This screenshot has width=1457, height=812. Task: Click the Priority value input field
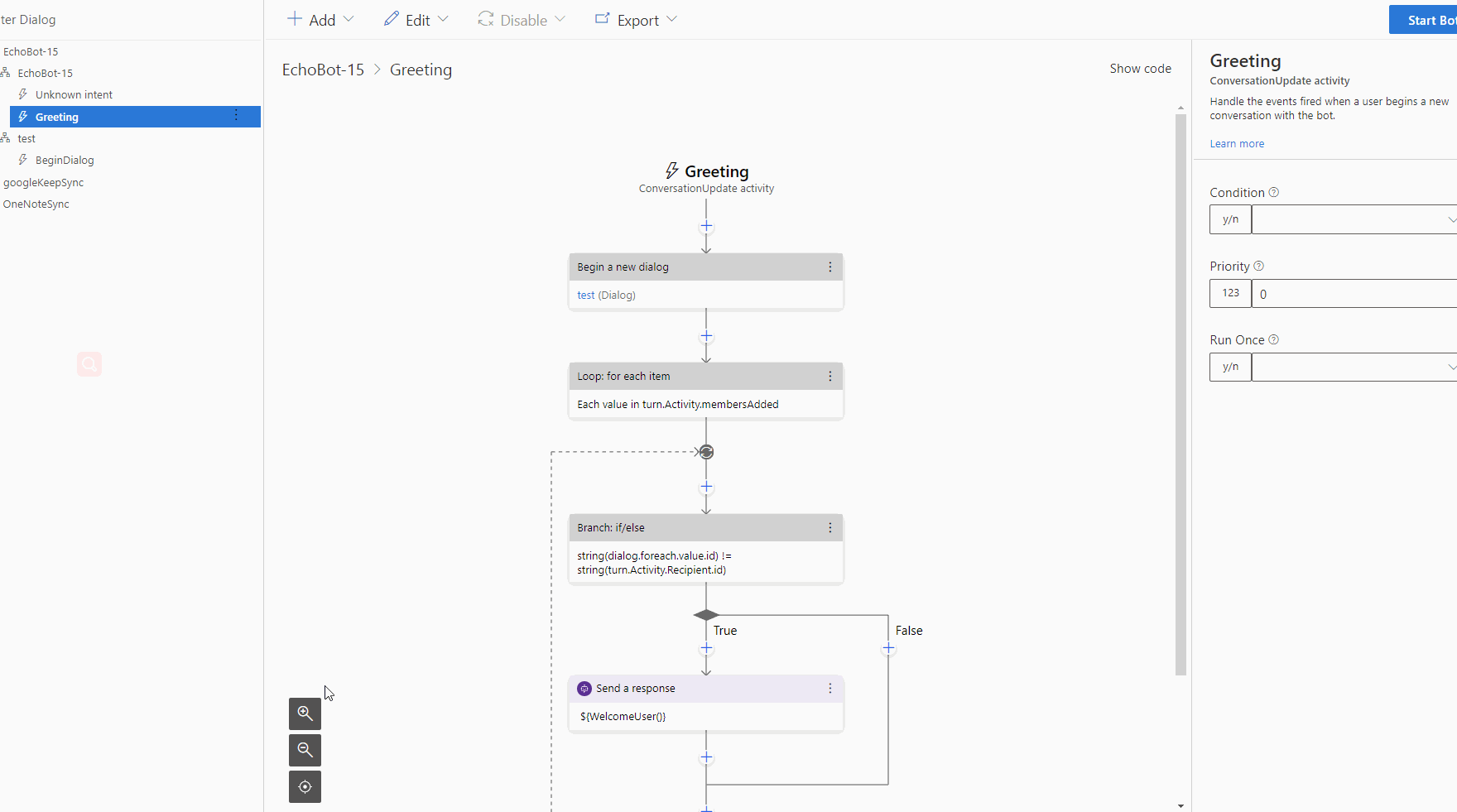[x=1354, y=293]
